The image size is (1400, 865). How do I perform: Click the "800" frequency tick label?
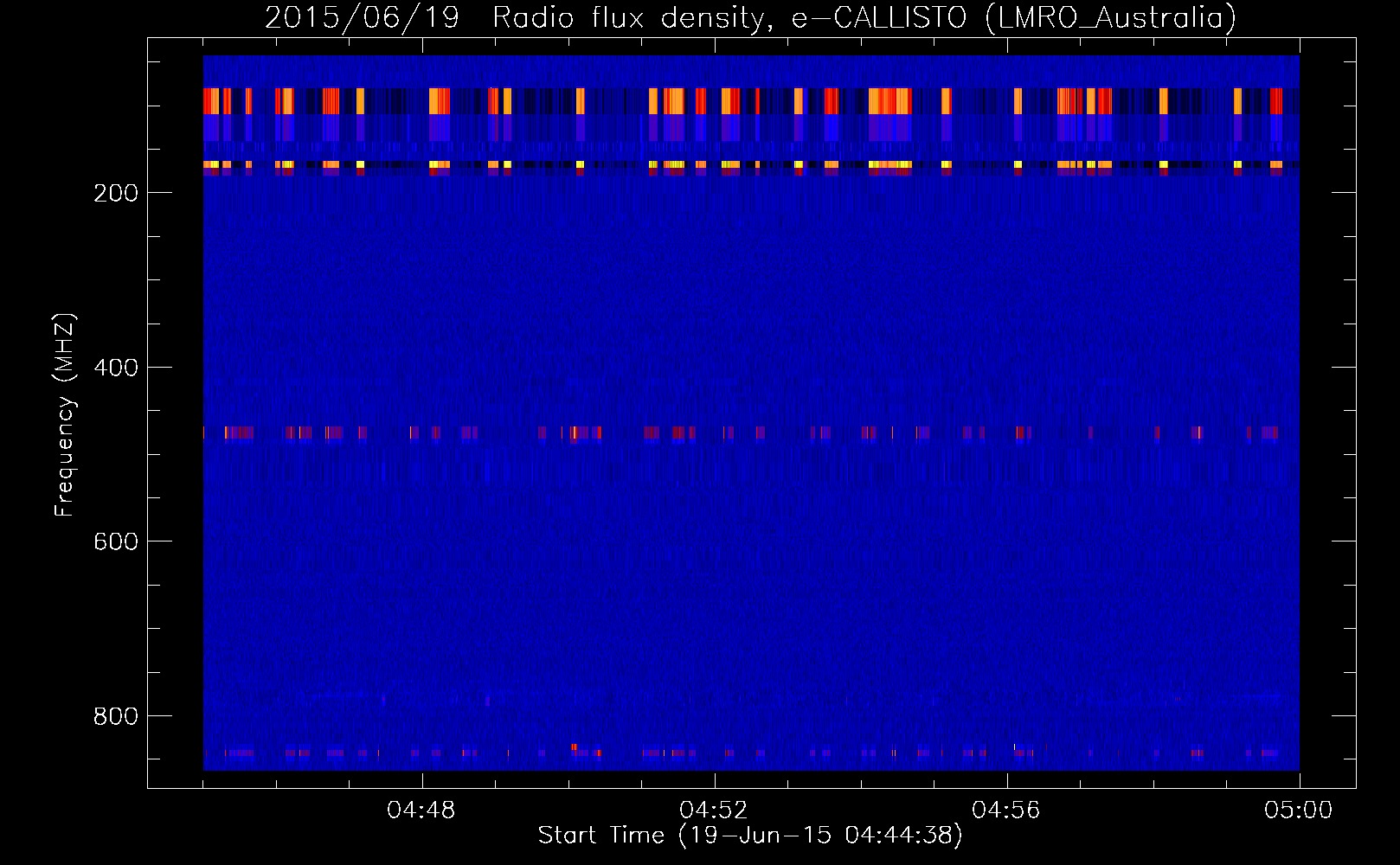pos(116,716)
